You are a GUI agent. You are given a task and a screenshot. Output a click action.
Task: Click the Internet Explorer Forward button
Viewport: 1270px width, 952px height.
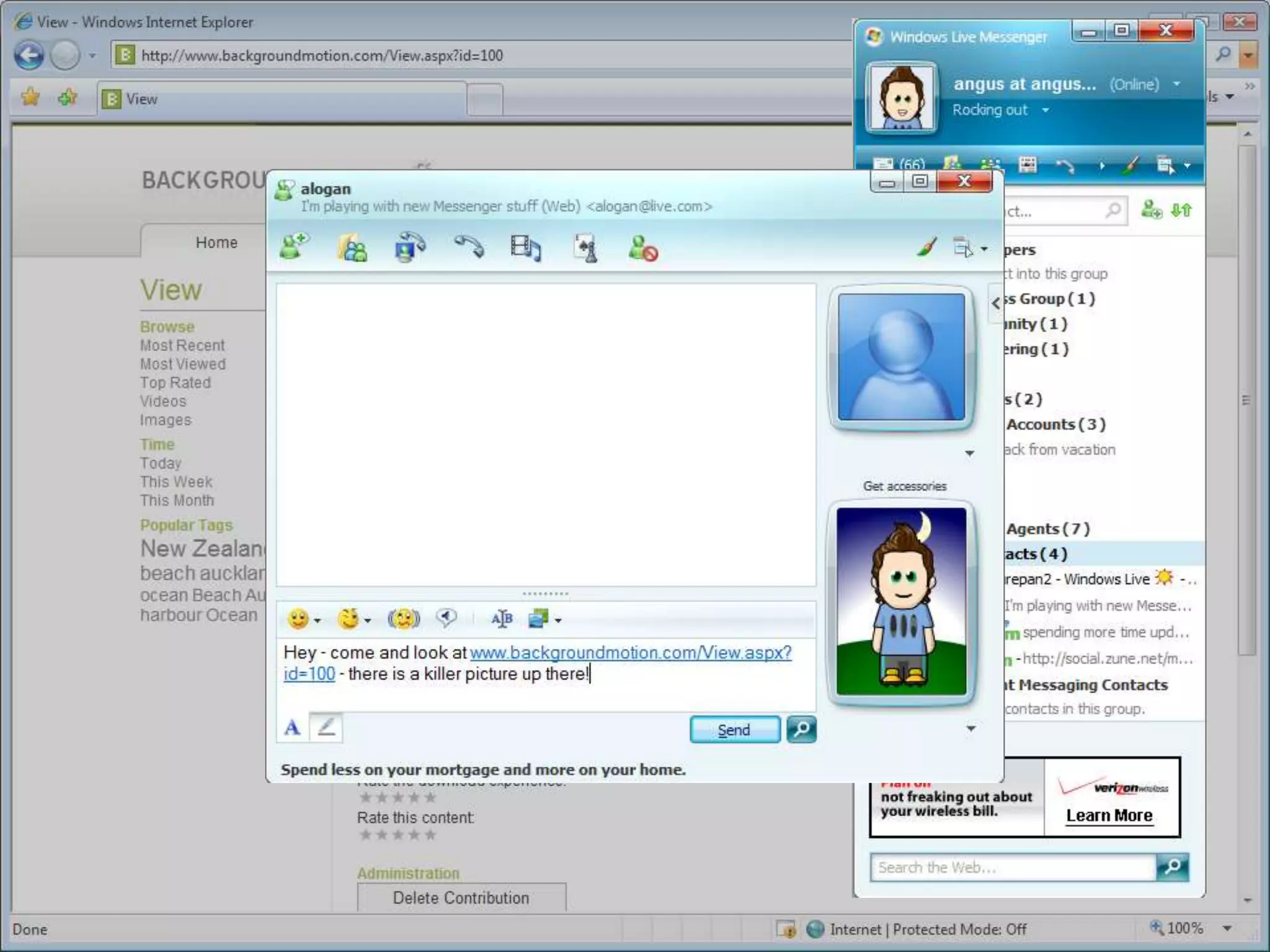click(64, 56)
